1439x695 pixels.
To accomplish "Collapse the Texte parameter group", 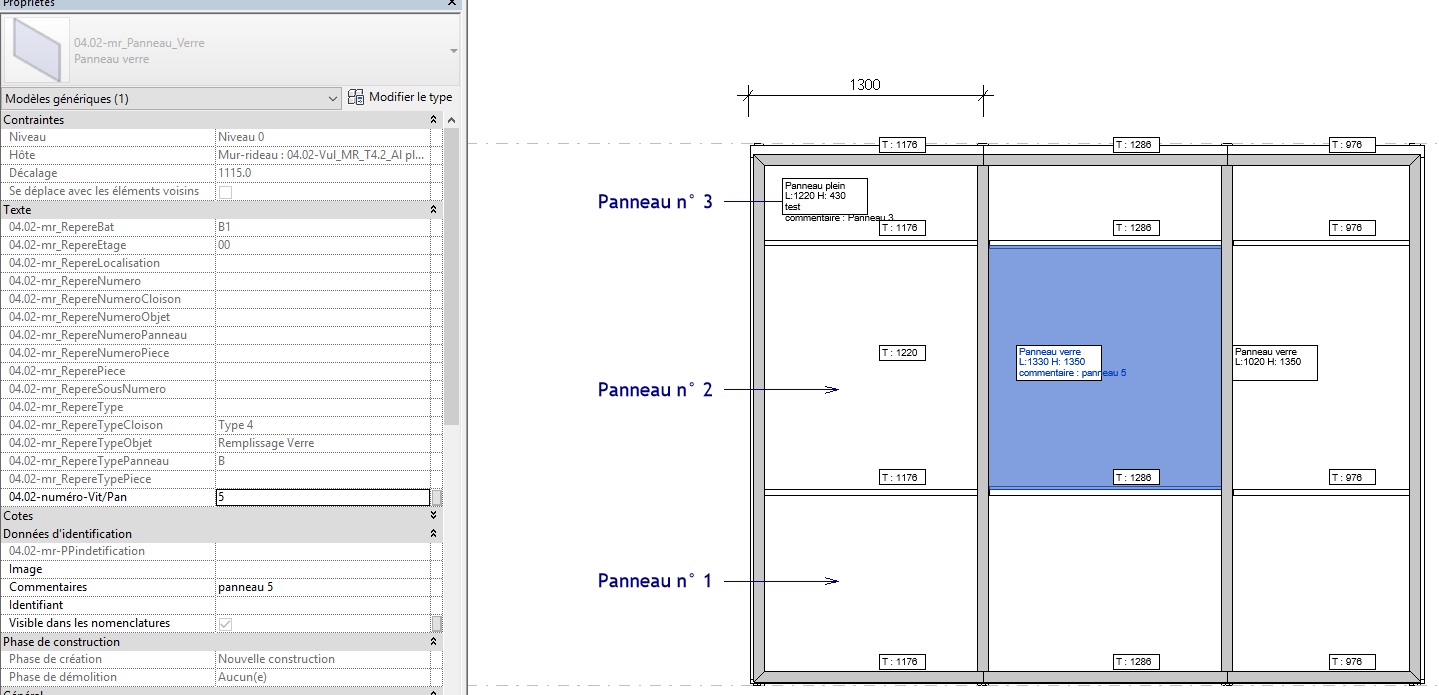I will tap(433, 210).
